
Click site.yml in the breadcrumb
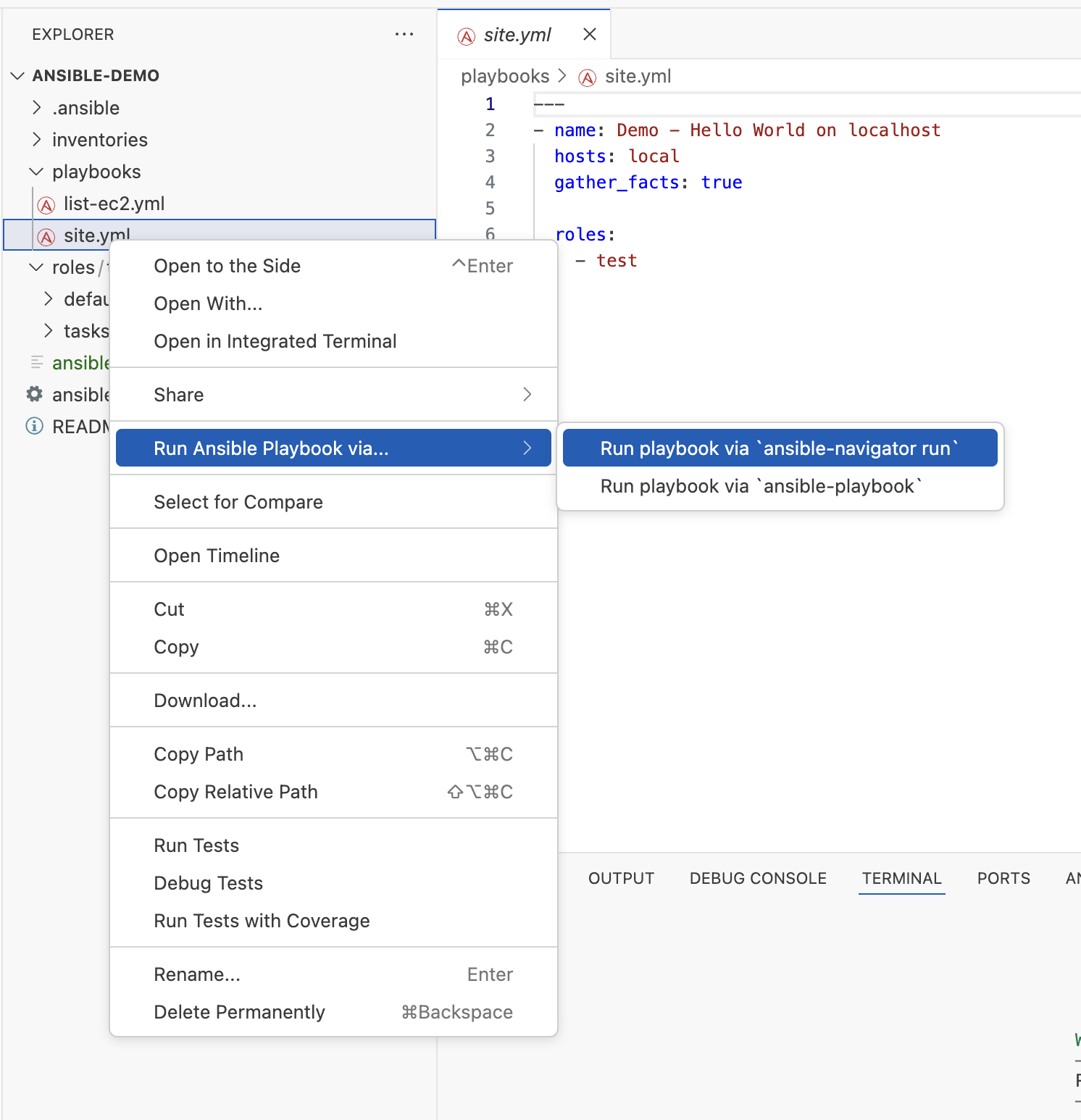tap(638, 76)
